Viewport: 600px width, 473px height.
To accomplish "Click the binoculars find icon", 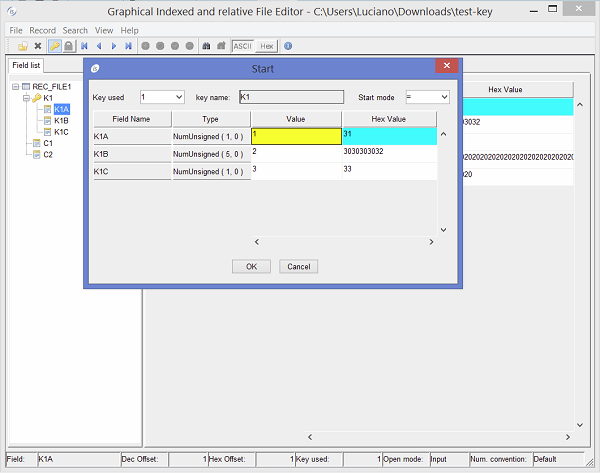I will [207, 46].
